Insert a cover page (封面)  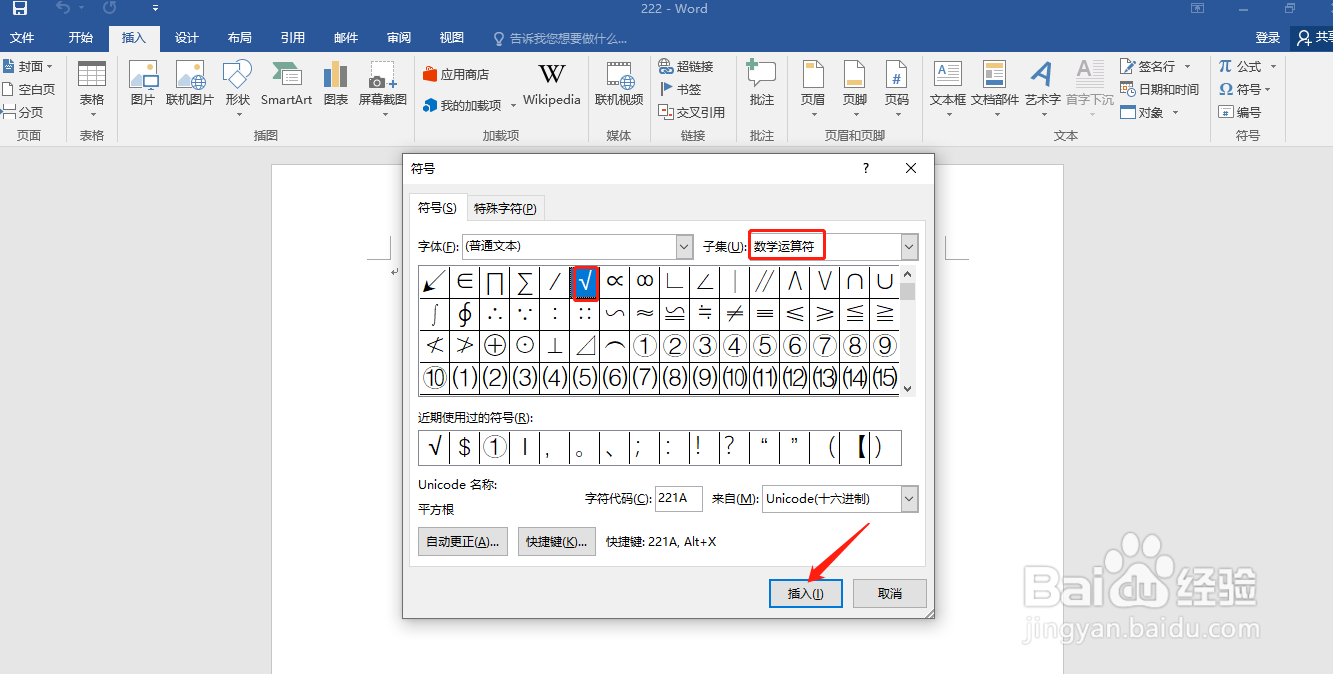point(26,66)
